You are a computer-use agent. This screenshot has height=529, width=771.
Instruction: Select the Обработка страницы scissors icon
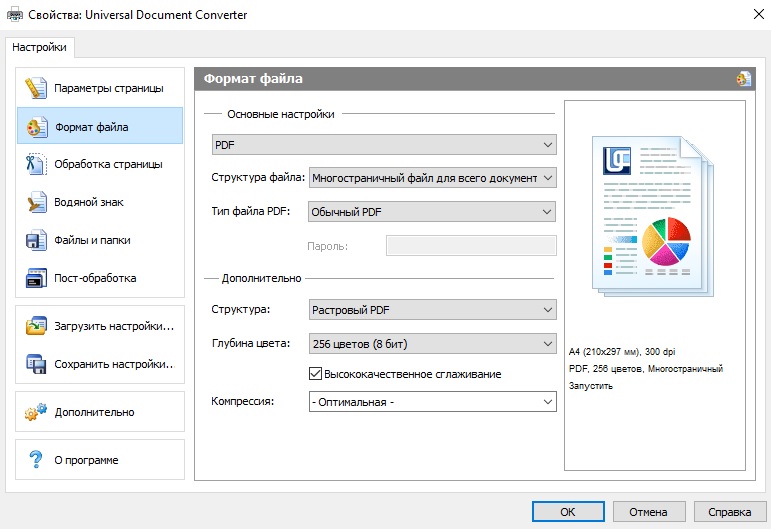tap(37, 164)
